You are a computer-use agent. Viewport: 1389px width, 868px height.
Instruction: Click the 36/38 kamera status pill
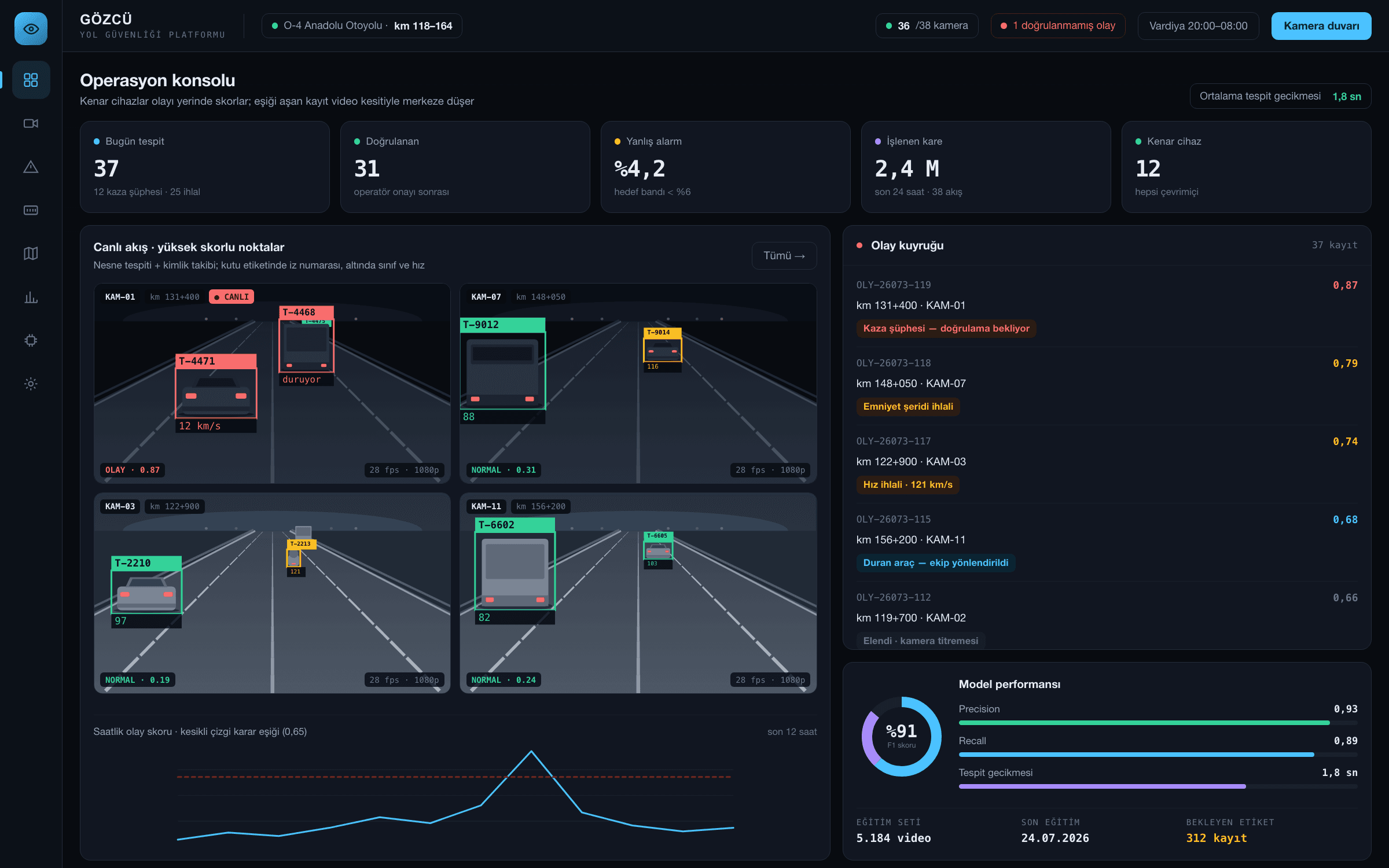927,26
